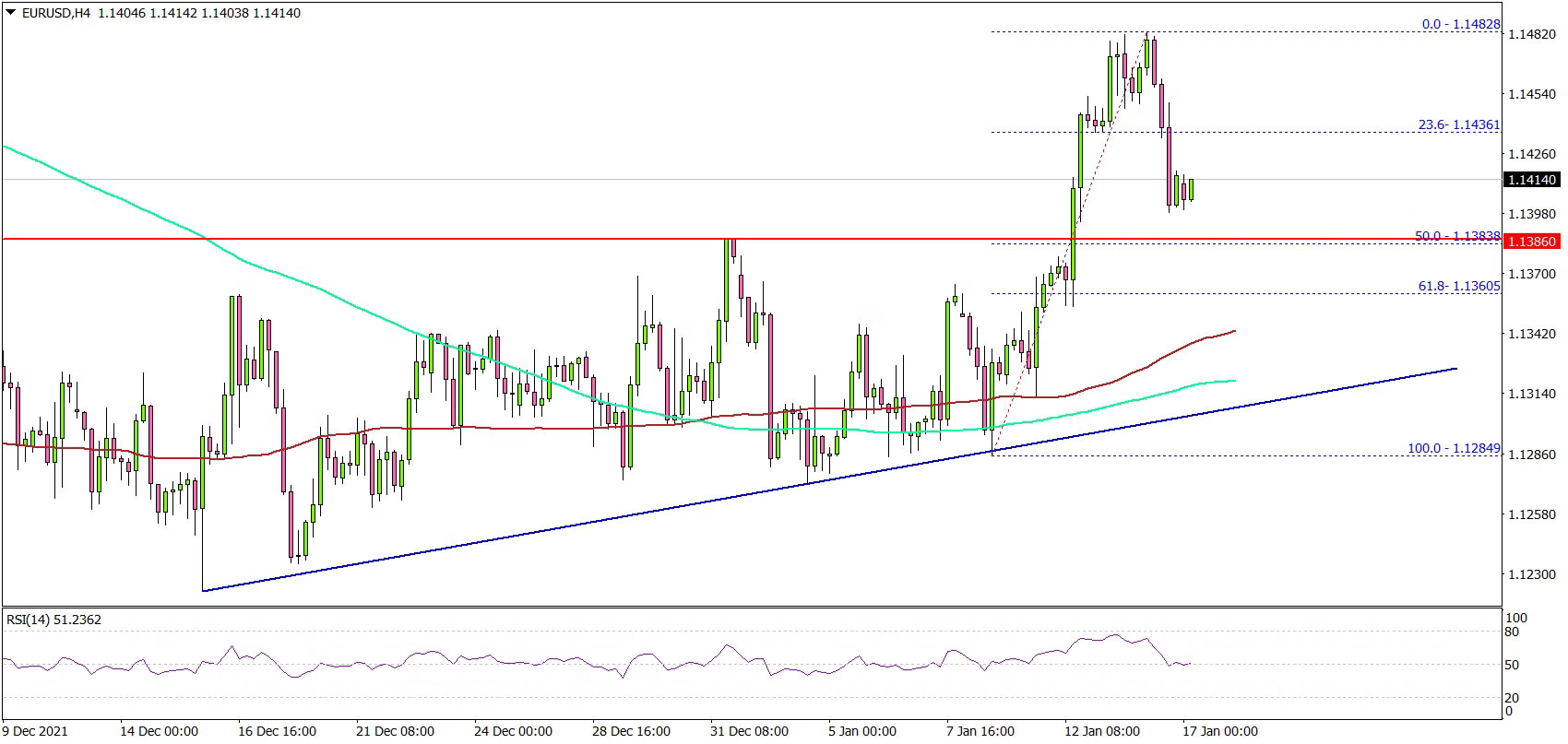The height and width of the screenshot is (744, 1568).
Task: Click the 1.12300 price scale value
Action: [x=1531, y=574]
